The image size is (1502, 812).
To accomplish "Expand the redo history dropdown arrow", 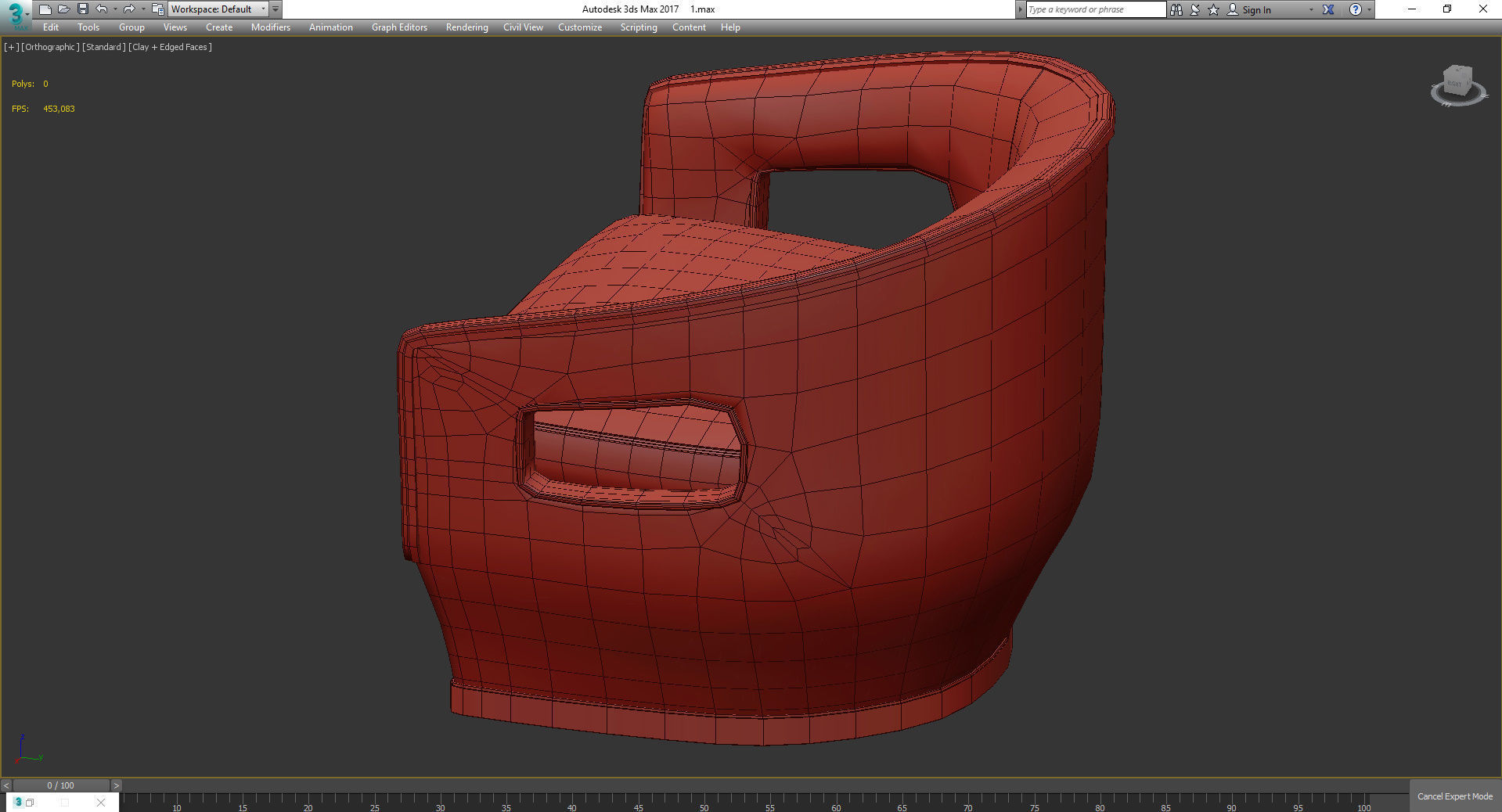I will (142, 9).
